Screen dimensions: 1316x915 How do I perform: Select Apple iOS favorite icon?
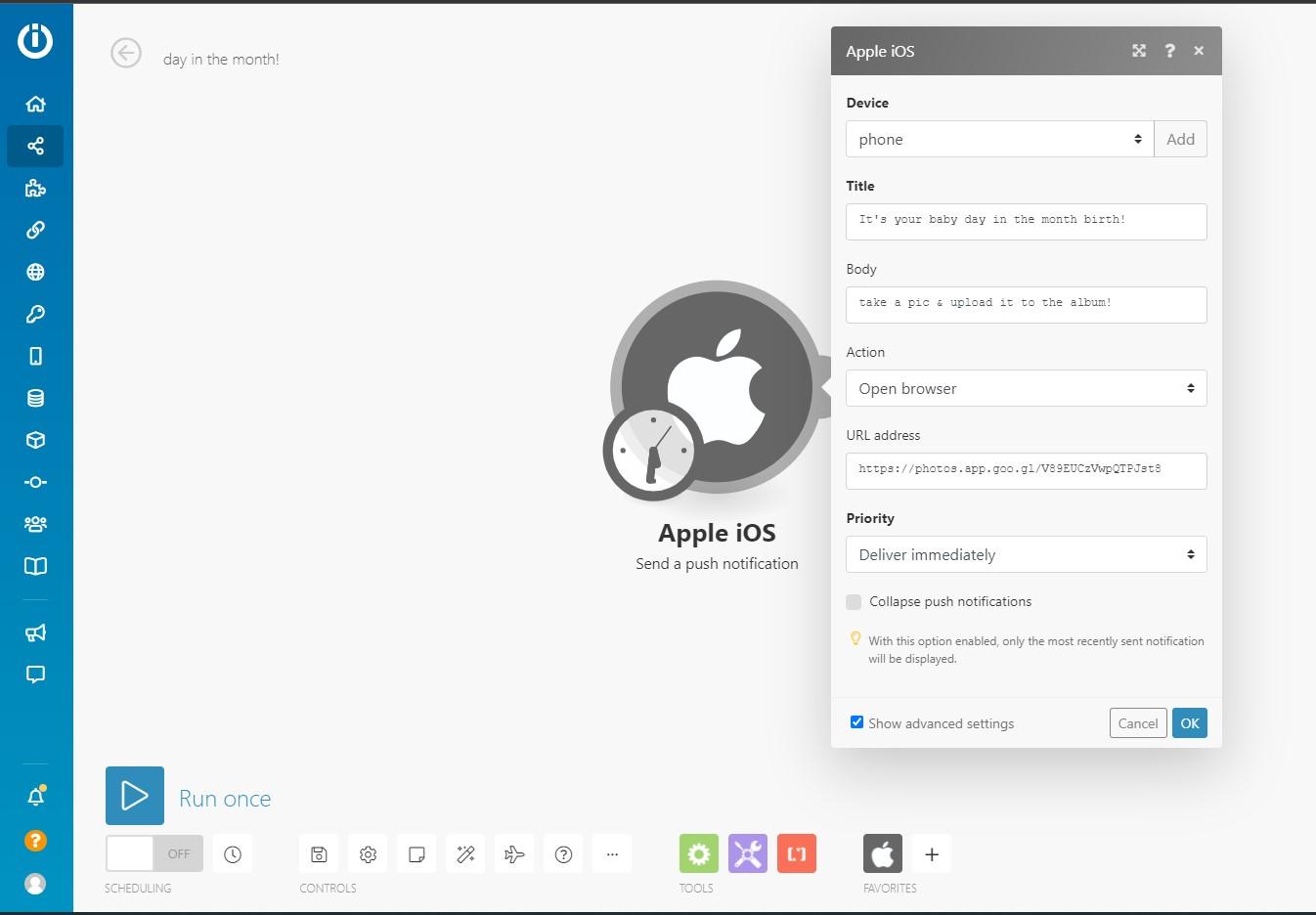click(x=883, y=853)
